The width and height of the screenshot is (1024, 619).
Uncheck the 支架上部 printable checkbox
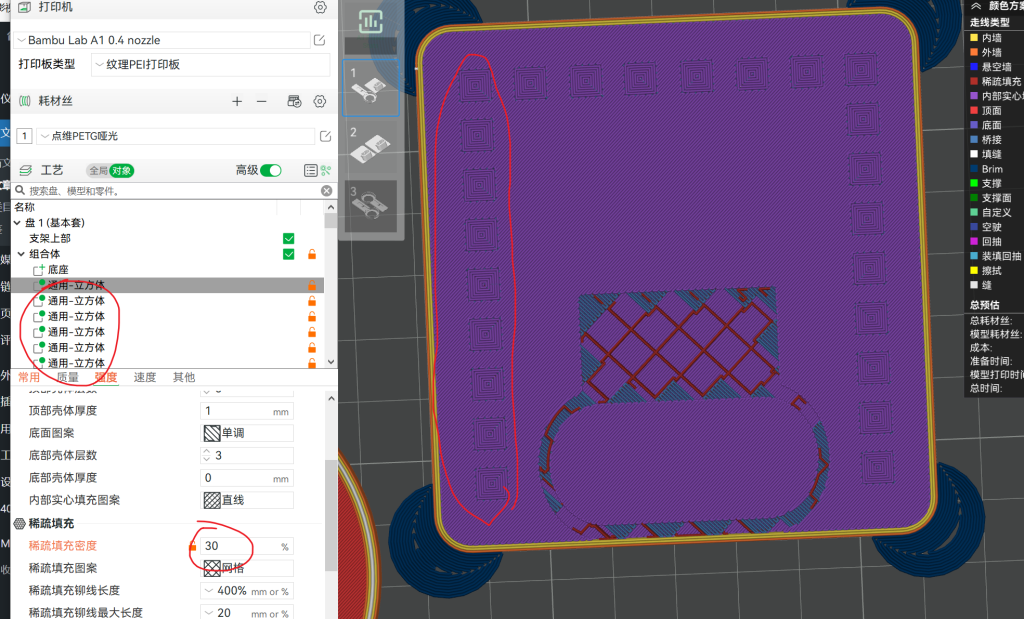tap(289, 238)
